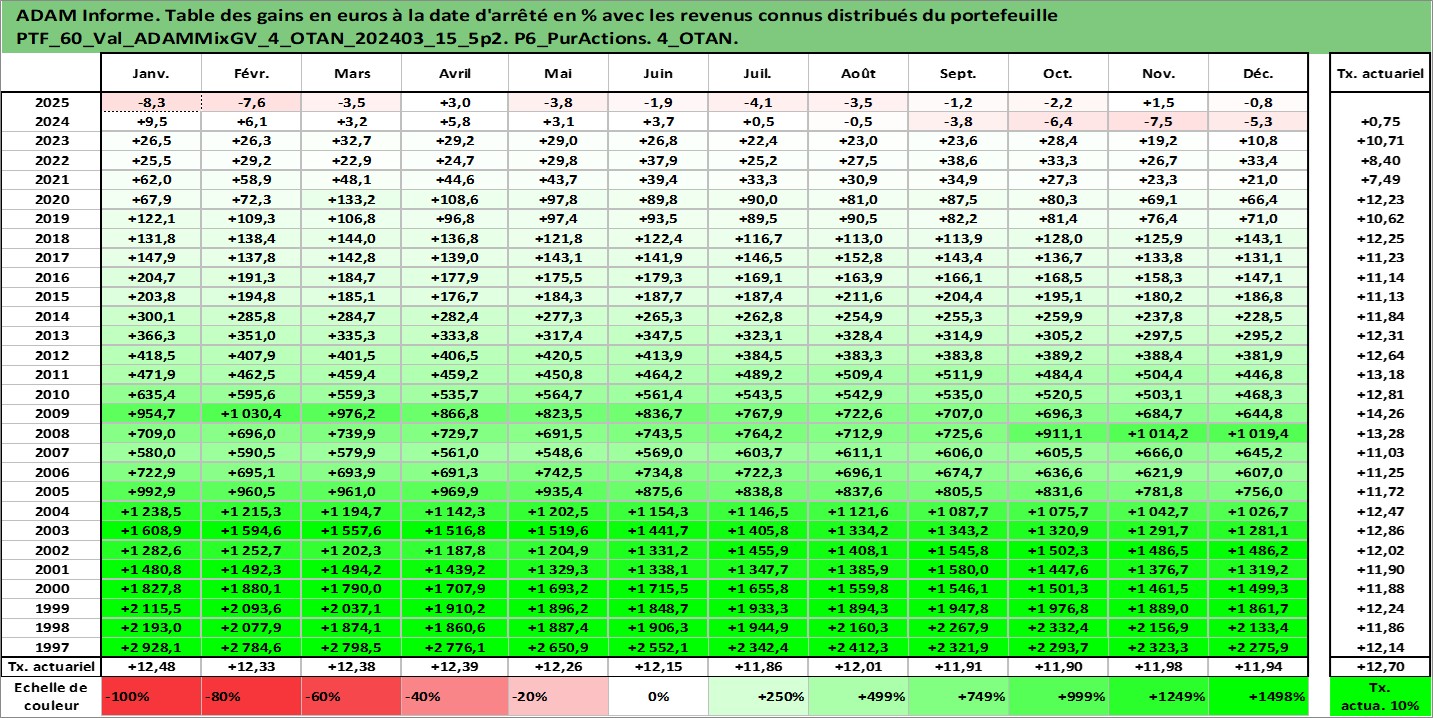Click the +11,86 July actuarial rate

tap(758, 665)
